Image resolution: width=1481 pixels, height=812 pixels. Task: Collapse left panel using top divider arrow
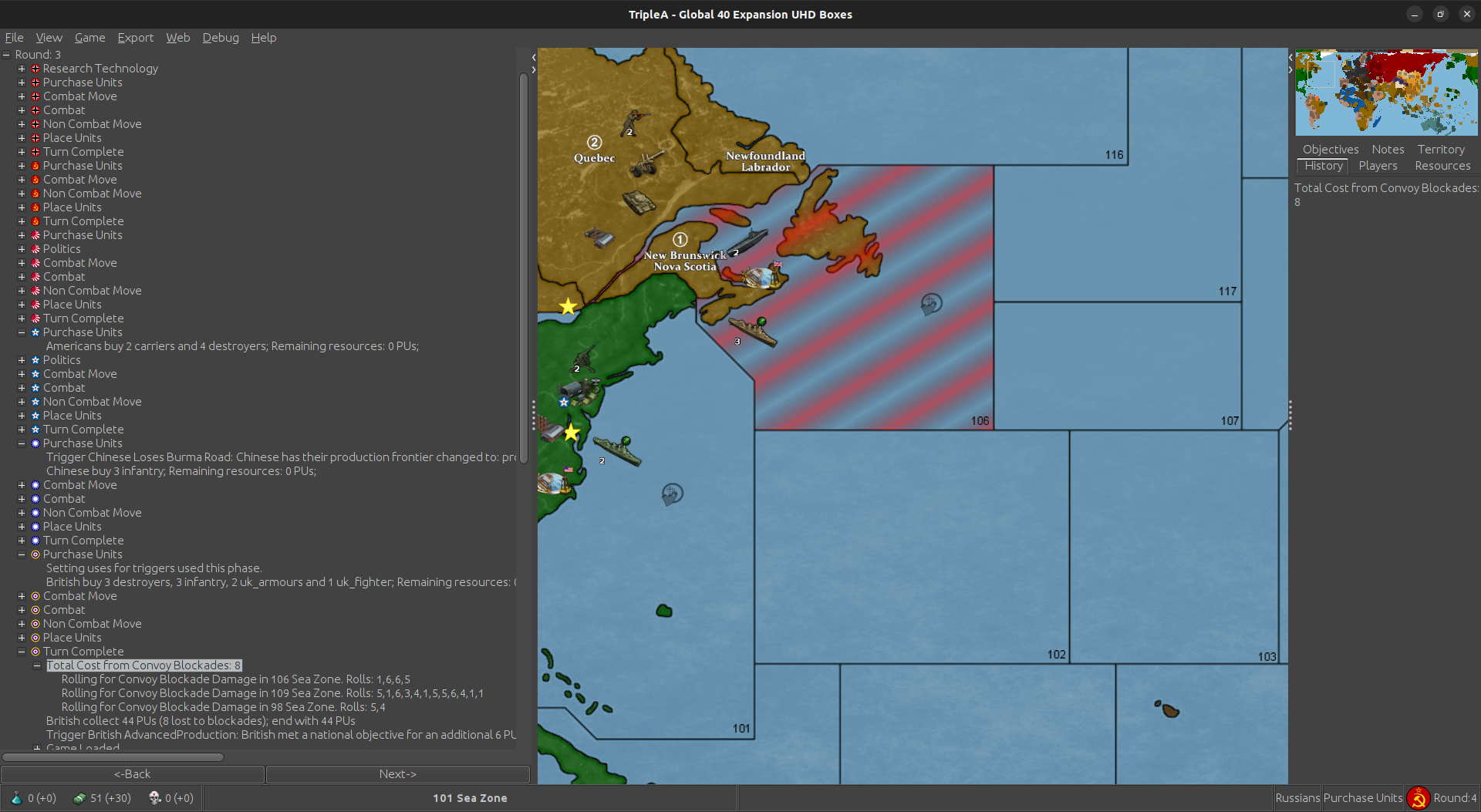coord(534,57)
